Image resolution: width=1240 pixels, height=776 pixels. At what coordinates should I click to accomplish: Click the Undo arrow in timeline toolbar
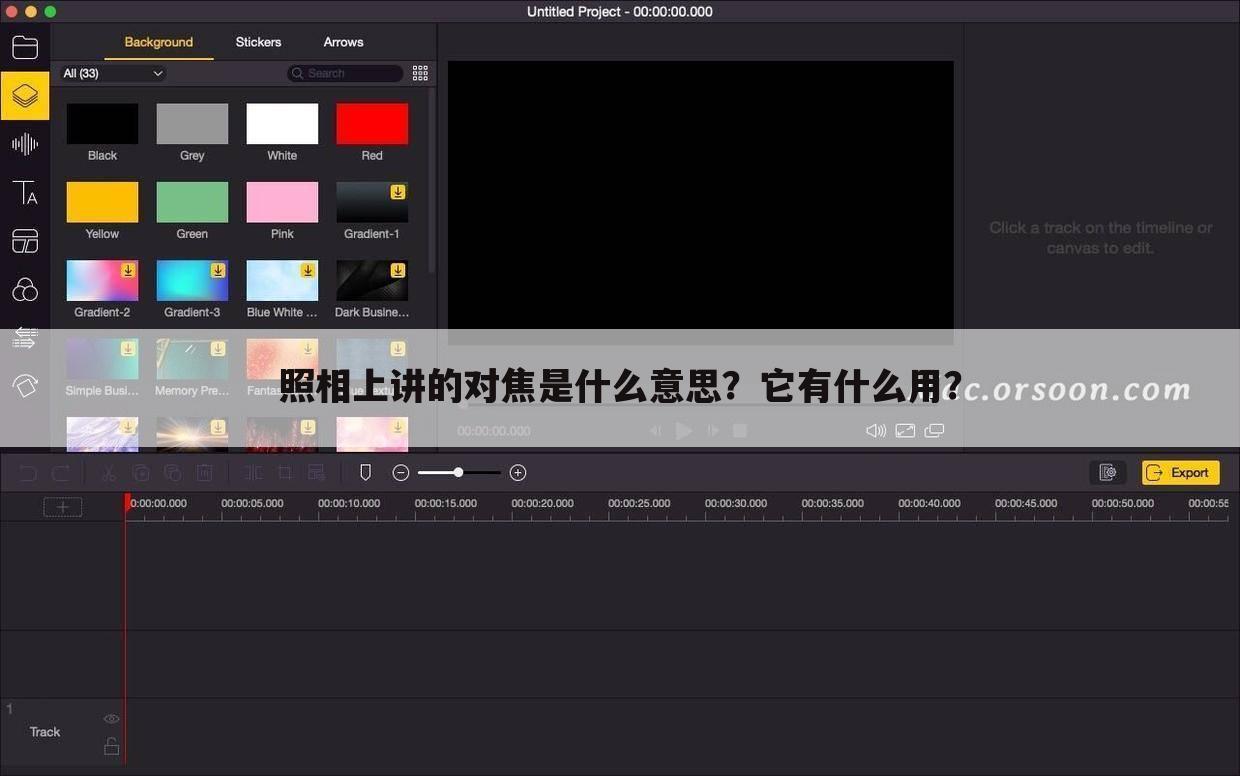tap(28, 473)
